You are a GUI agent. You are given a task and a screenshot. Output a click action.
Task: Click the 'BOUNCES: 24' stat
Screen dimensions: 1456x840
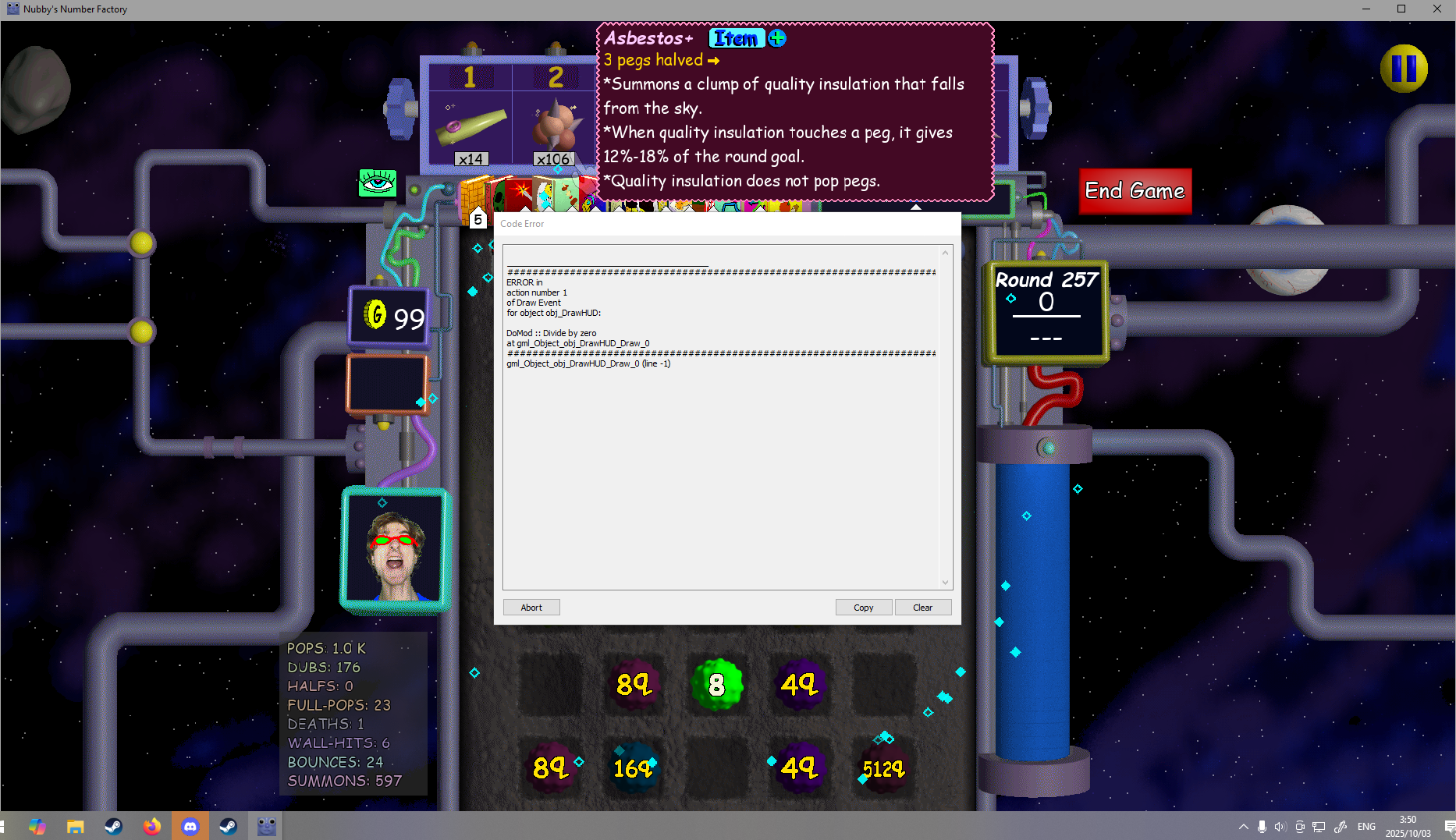click(336, 762)
